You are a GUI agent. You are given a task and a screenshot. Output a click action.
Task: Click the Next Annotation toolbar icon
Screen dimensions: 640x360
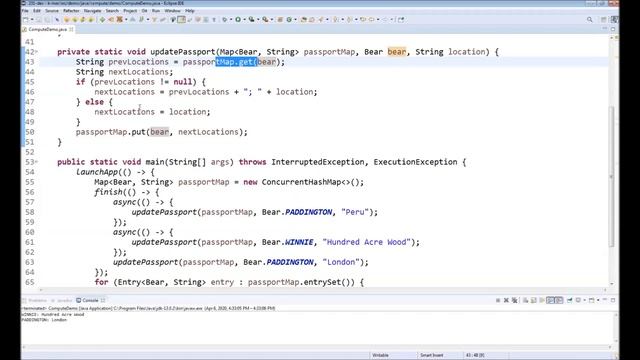coord(336,19)
